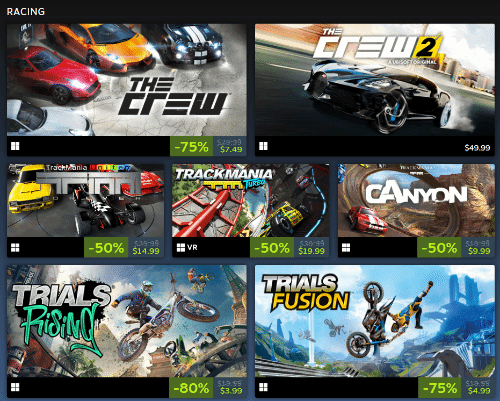Image resolution: width=500 pixels, height=401 pixels.
Task: Open Trials Rising game thumbnail
Action: (x=127, y=321)
